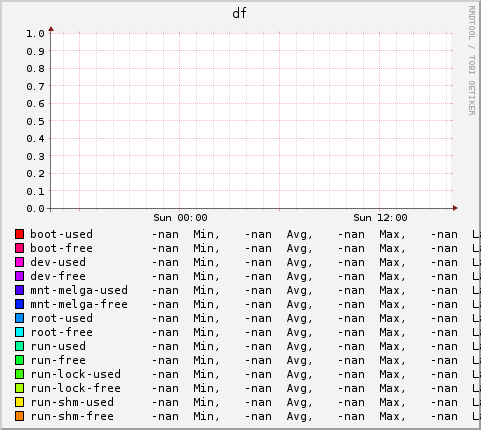
Task: Click the green run-free color box
Action: click(19, 360)
